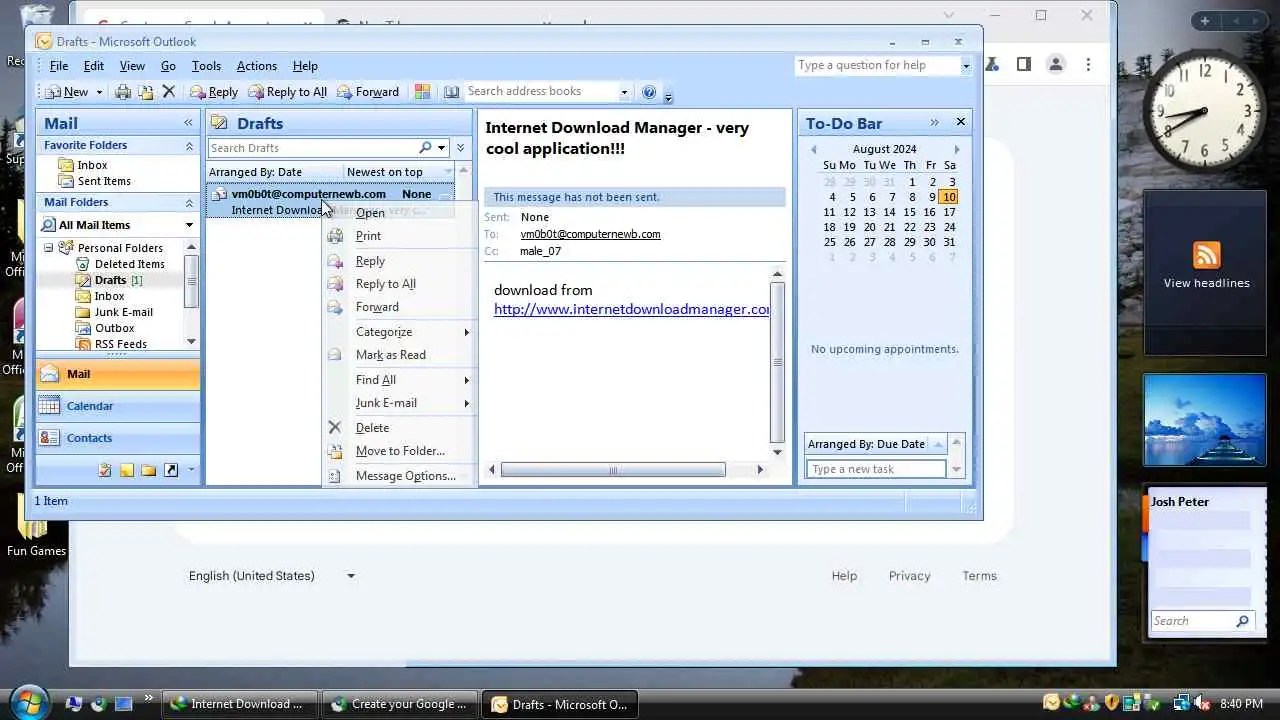1280x720 pixels.
Task: Expand the query builder chevron beside Search Drafts
Action: point(460,148)
